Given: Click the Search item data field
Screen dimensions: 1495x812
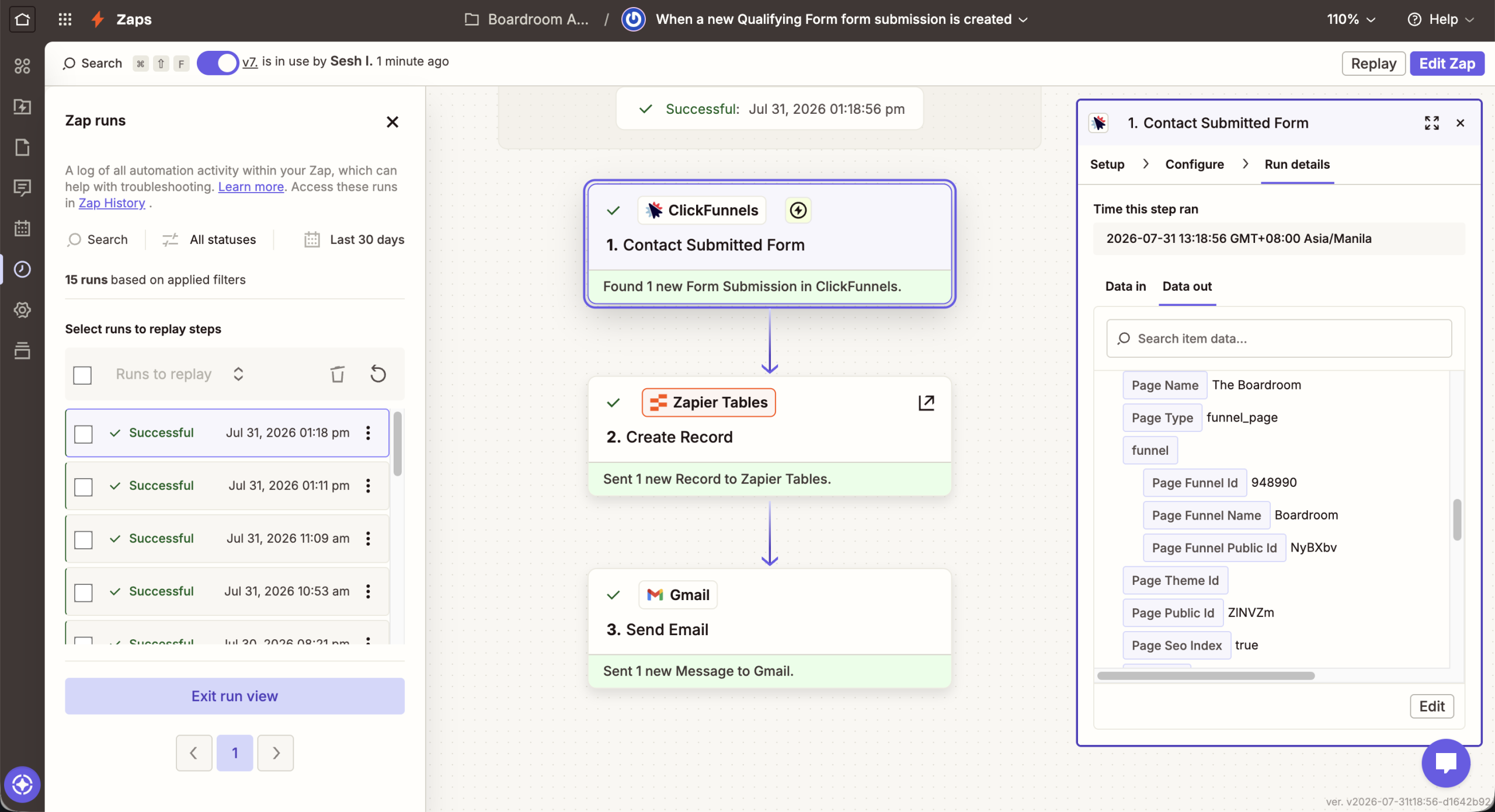Looking at the screenshot, I should pos(1279,339).
